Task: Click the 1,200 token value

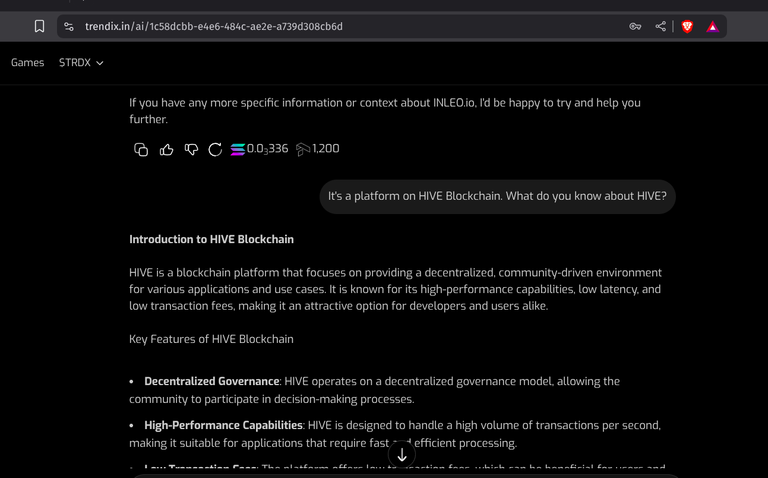Action: click(x=326, y=148)
